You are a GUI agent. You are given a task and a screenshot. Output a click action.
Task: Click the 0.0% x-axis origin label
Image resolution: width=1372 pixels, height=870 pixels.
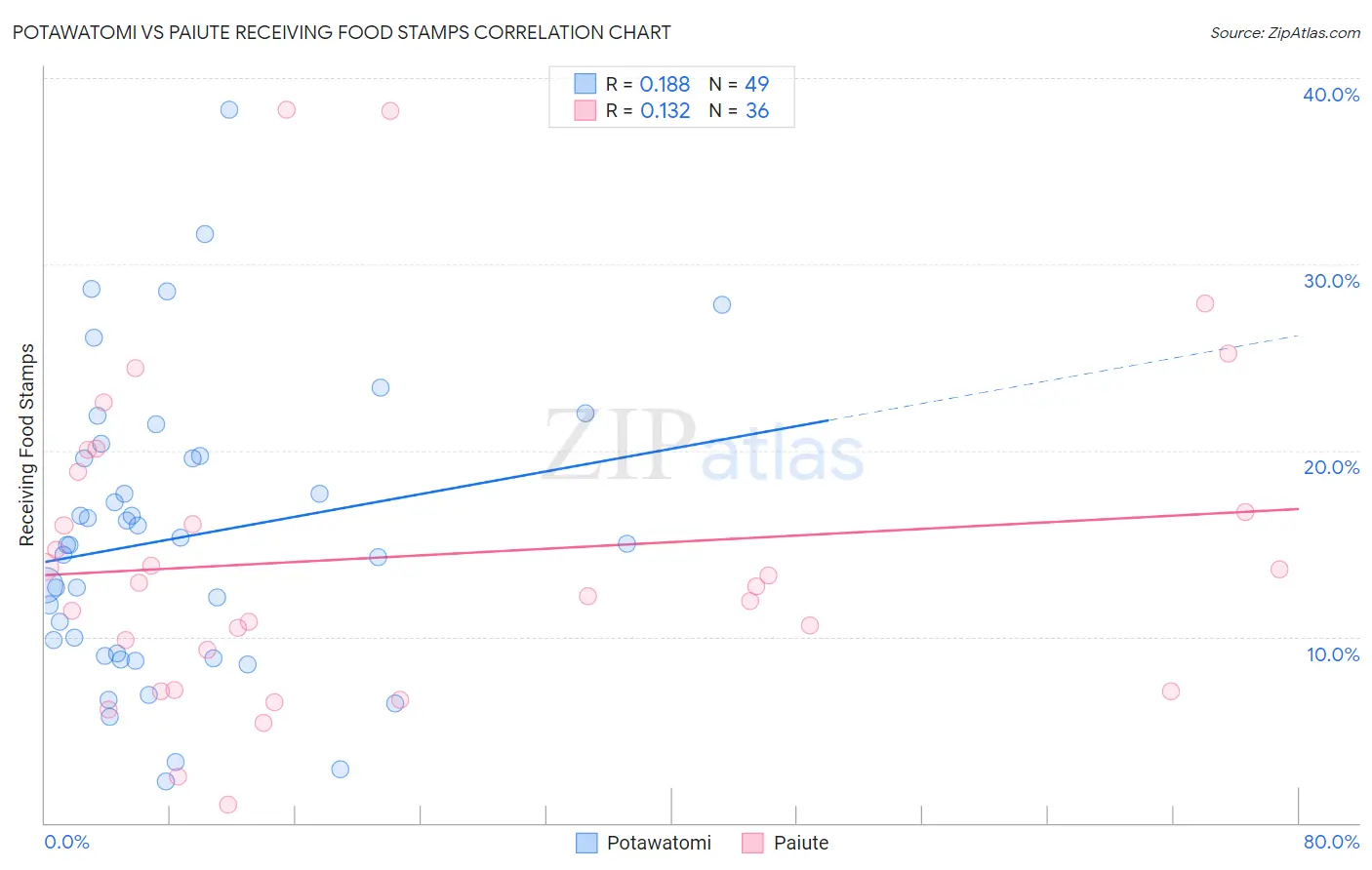(66, 842)
